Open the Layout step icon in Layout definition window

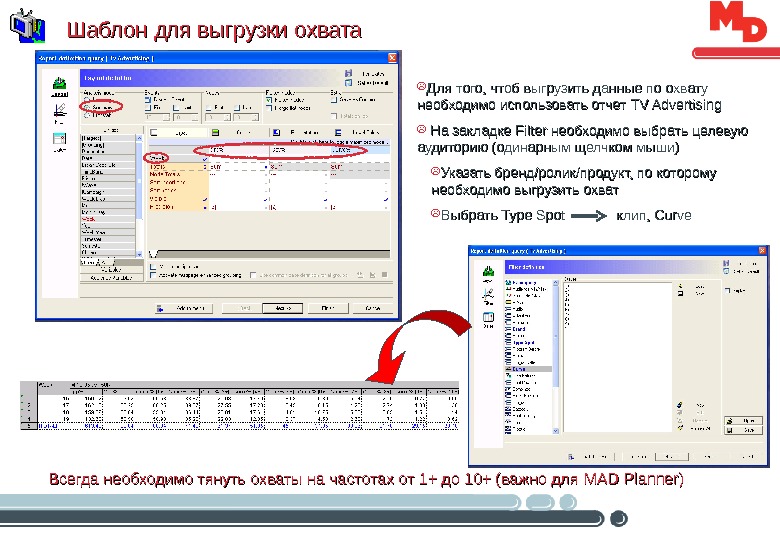[x=60, y=84]
